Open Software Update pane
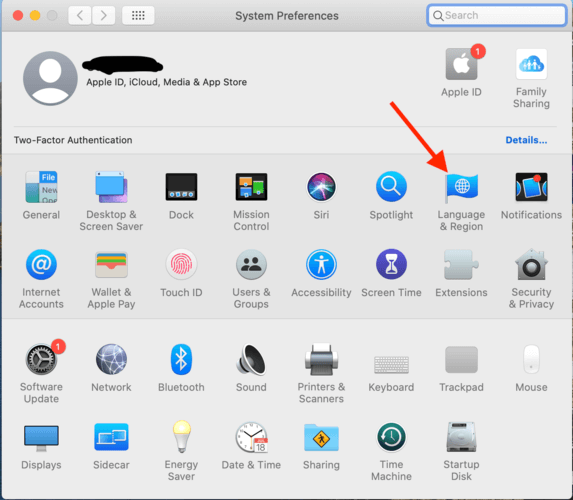The height and width of the screenshot is (500, 573). coord(41,359)
